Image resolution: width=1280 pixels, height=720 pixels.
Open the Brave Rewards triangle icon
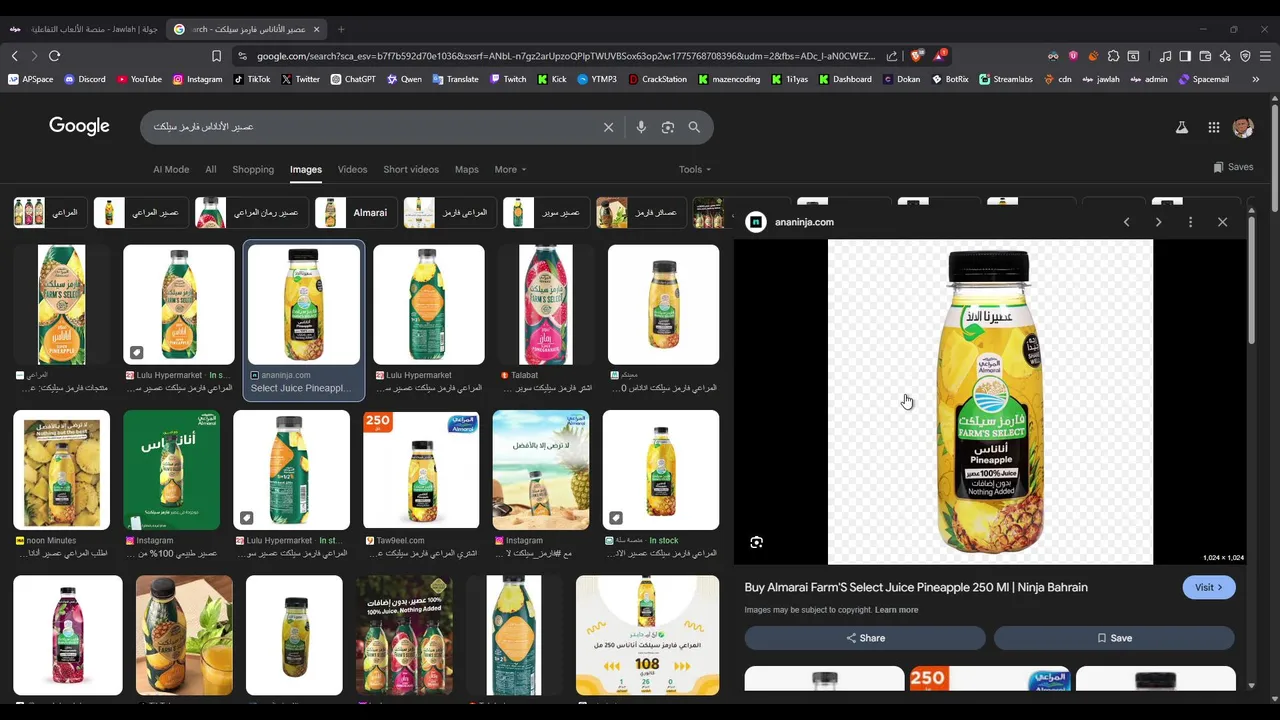(x=940, y=56)
